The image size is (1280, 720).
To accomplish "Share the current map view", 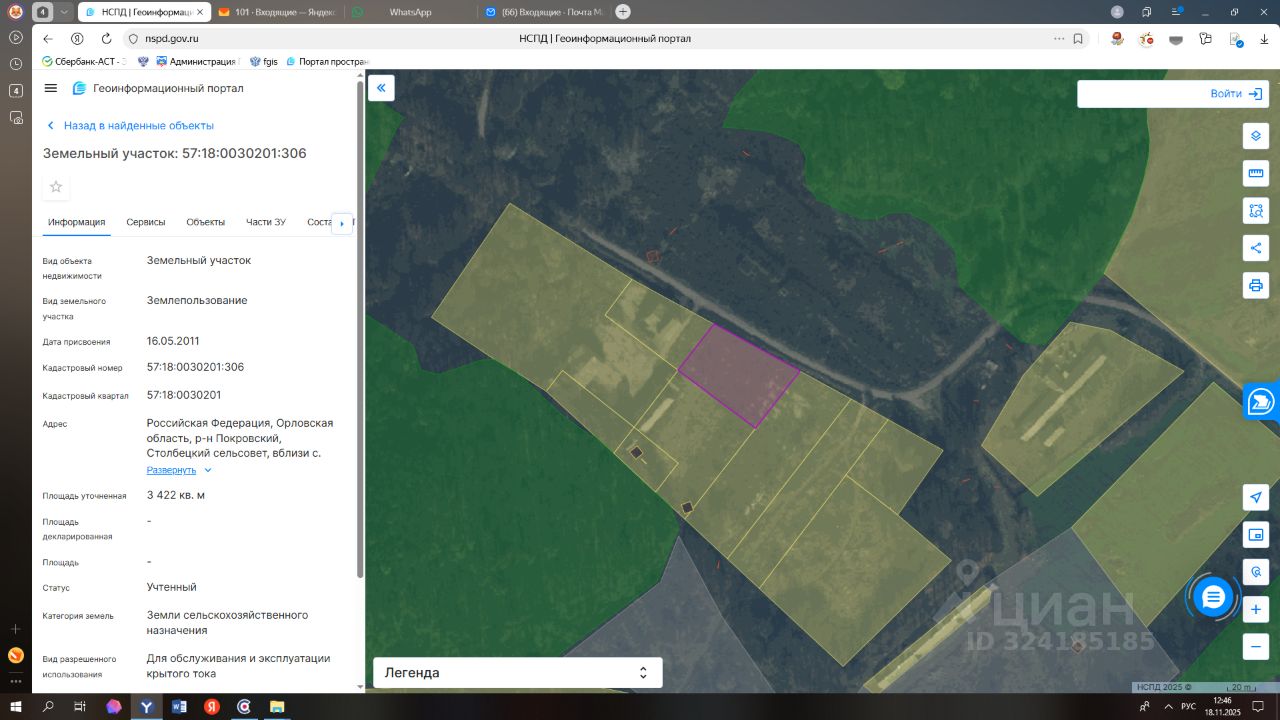I will [1256, 248].
